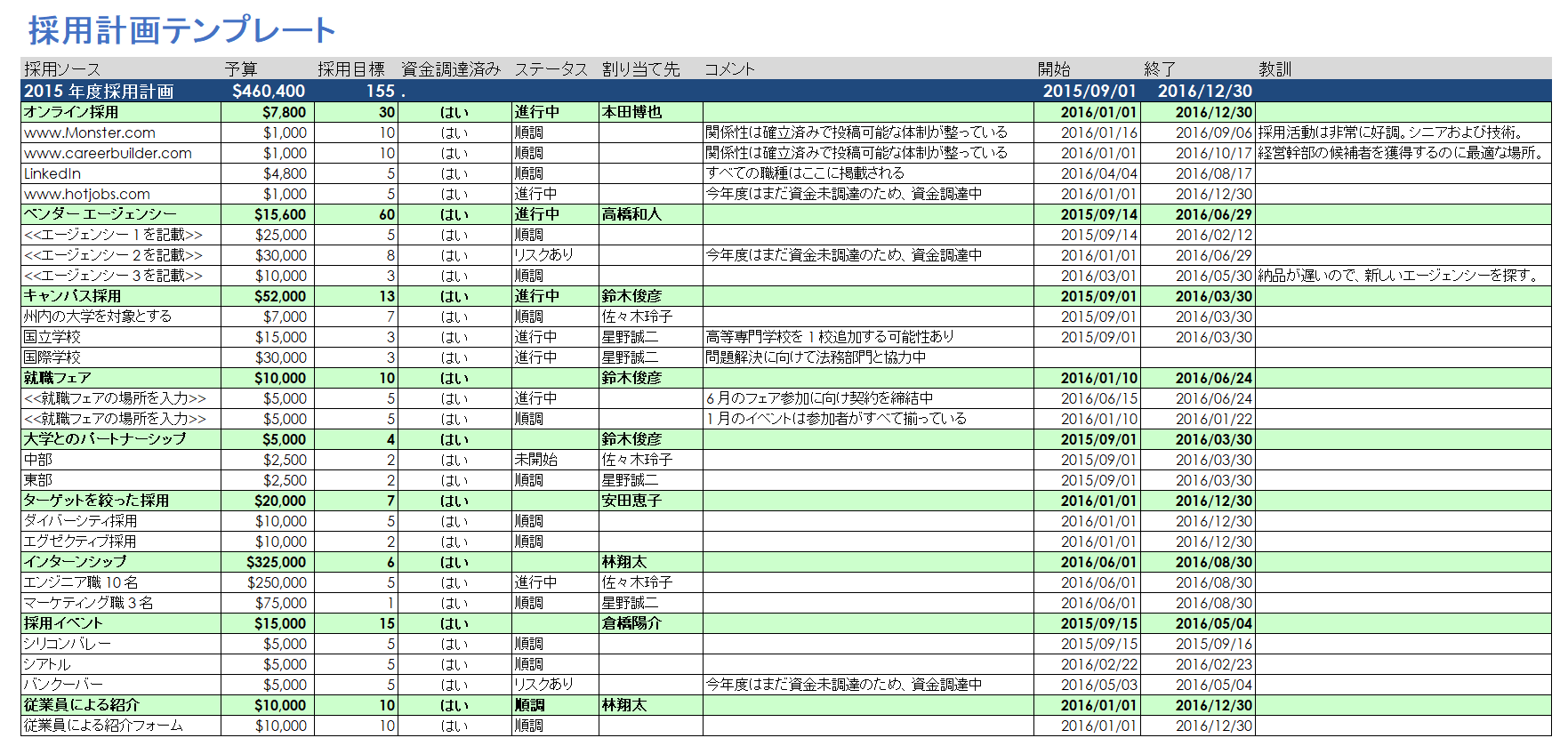
Task: Select the インターンシップ category cell
Action: pyautogui.click(x=76, y=563)
